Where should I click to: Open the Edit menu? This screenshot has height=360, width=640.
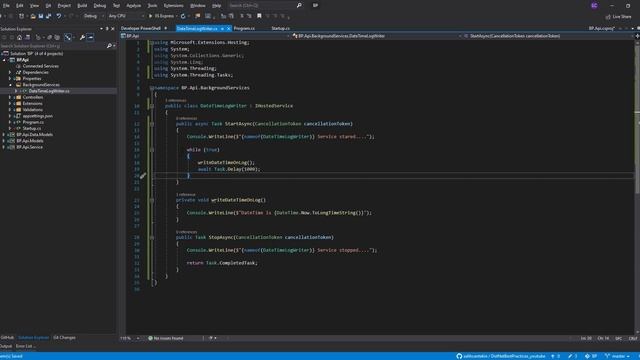(x=20, y=5)
